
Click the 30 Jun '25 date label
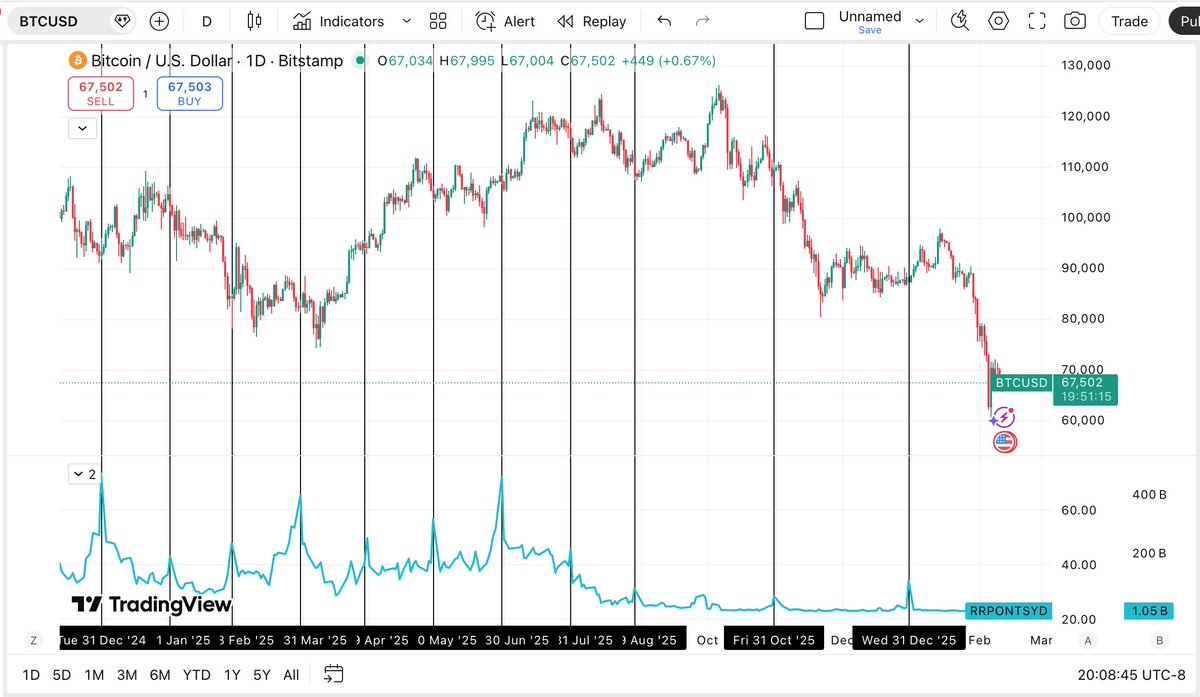point(515,640)
